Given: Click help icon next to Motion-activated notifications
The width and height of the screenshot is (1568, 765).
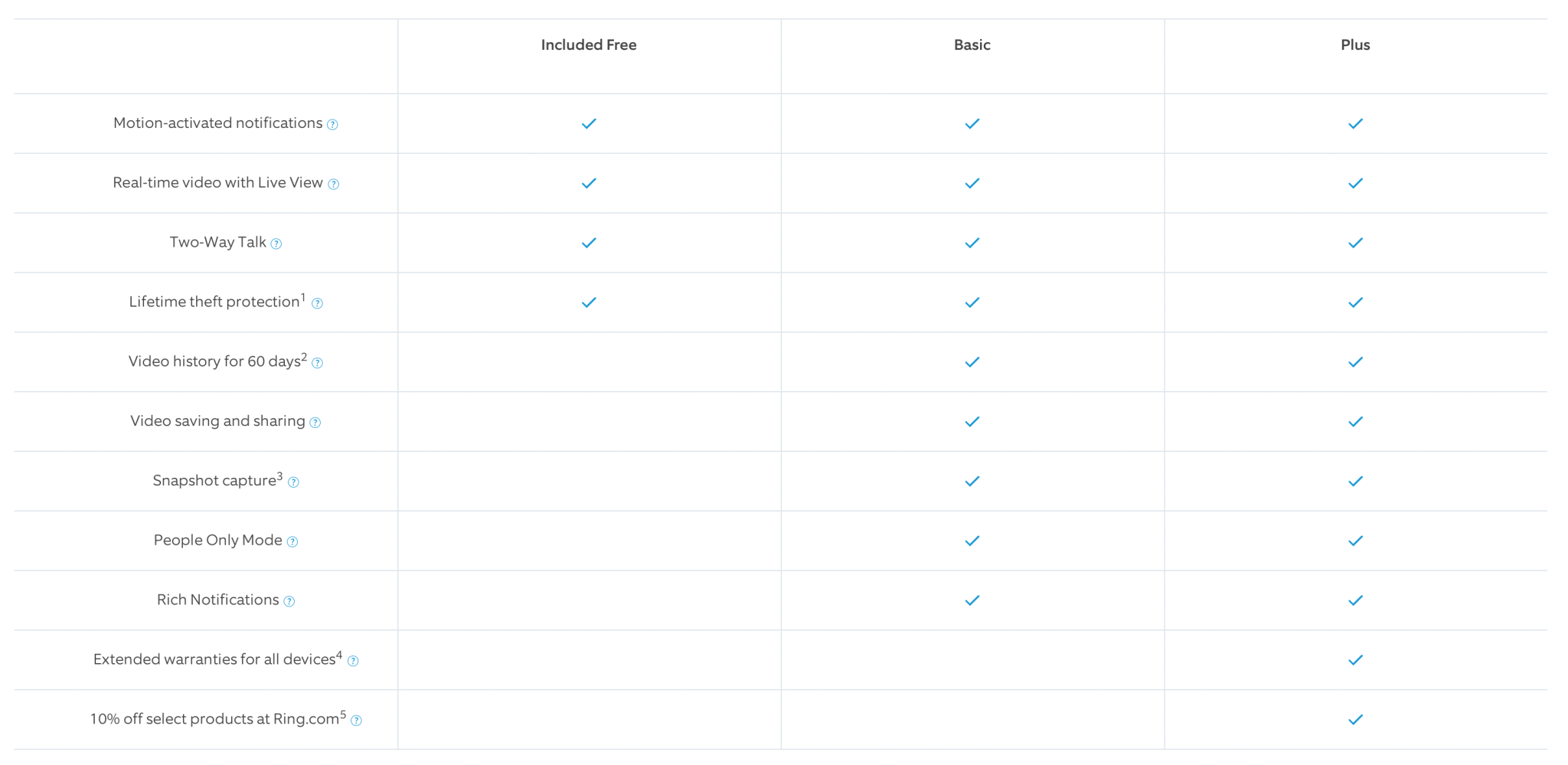Looking at the screenshot, I should pyautogui.click(x=332, y=125).
